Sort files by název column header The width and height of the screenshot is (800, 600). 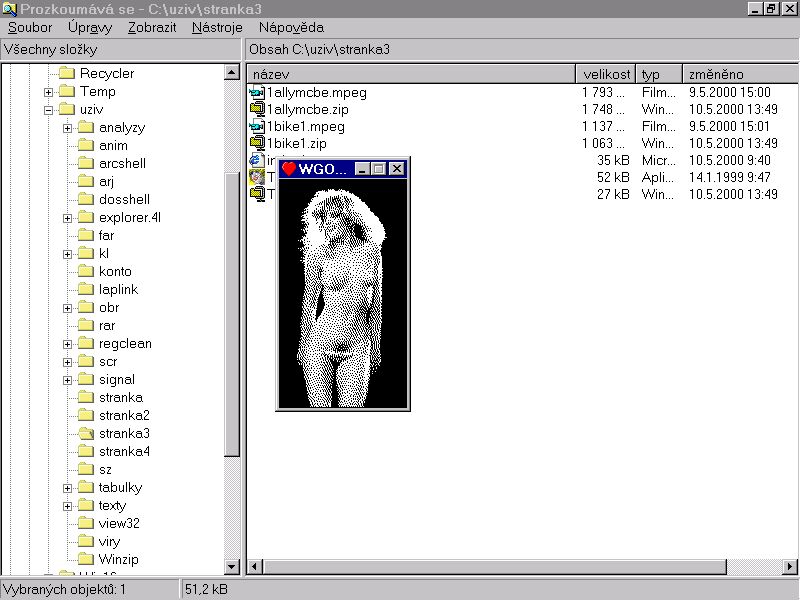[410, 74]
